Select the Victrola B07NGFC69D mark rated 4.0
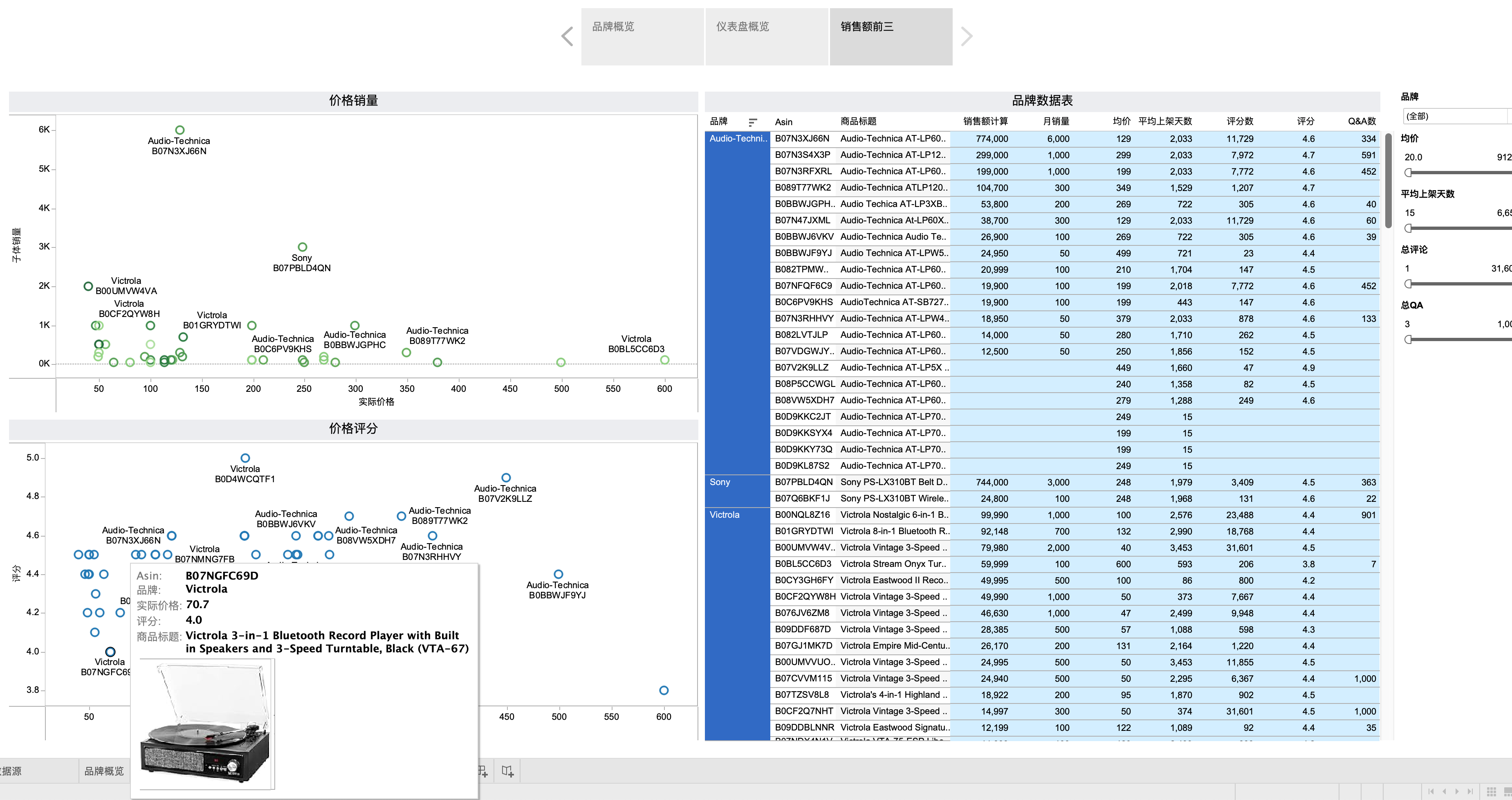Viewport: 1512px width, 800px height. [x=110, y=652]
